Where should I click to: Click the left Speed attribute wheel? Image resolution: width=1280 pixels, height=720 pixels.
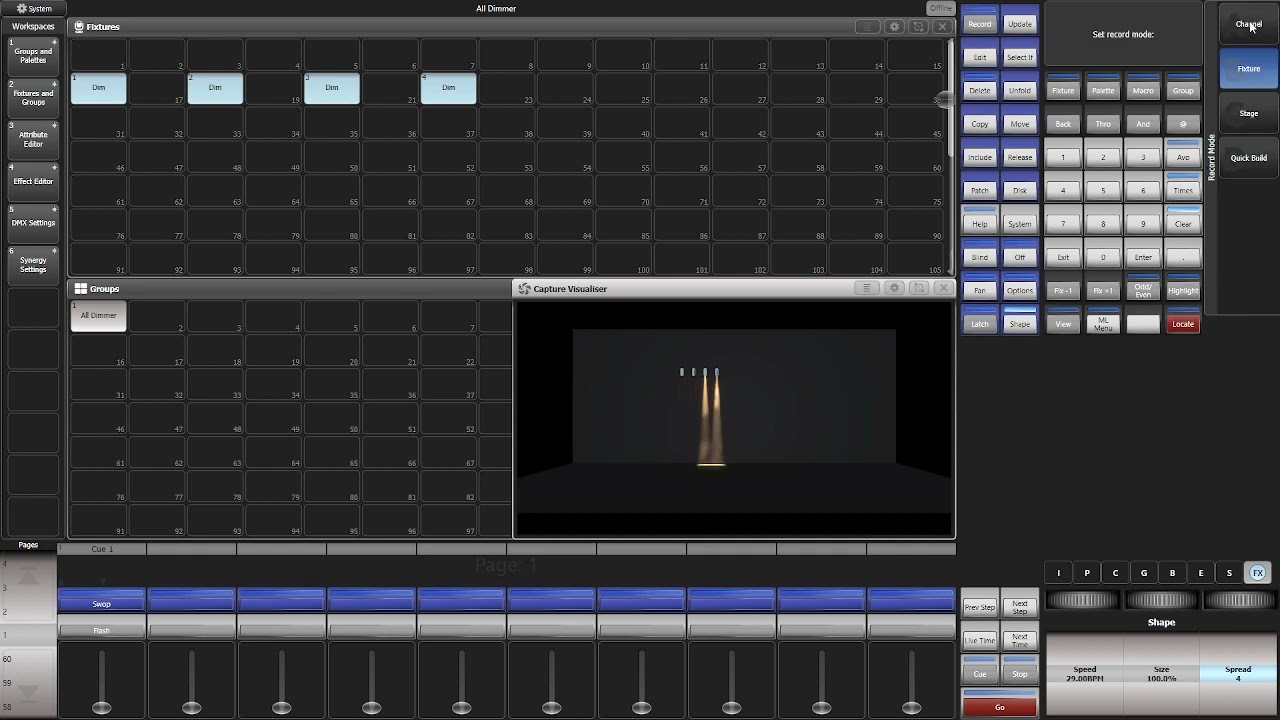pyautogui.click(x=1084, y=600)
